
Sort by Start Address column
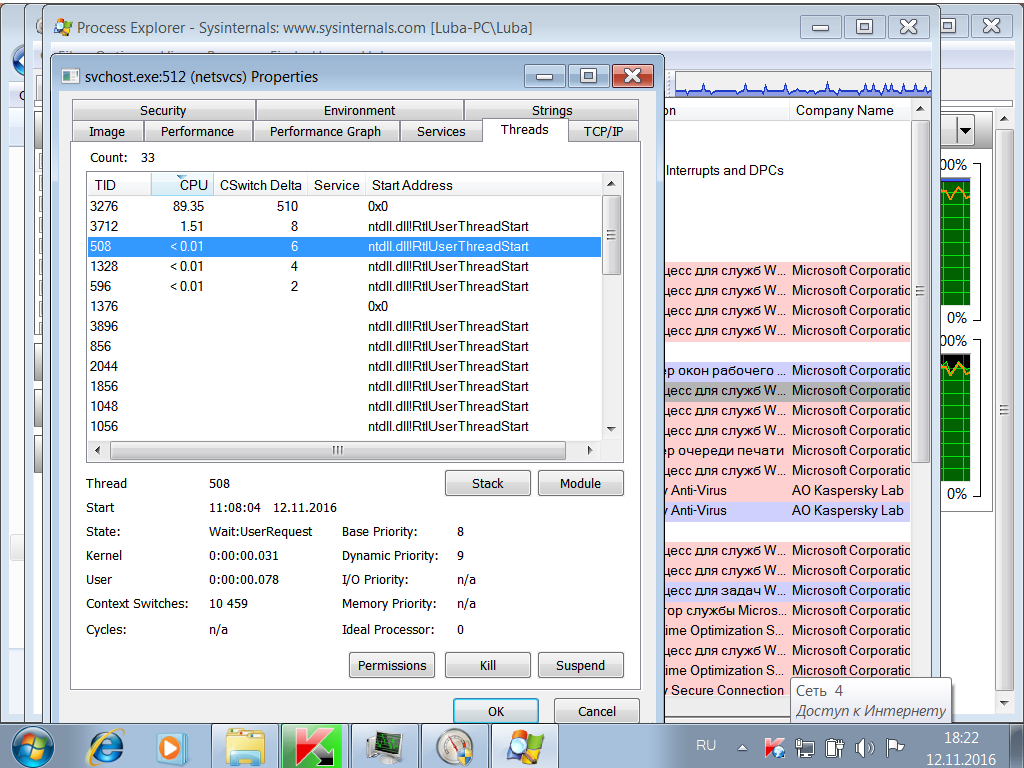click(483, 185)
